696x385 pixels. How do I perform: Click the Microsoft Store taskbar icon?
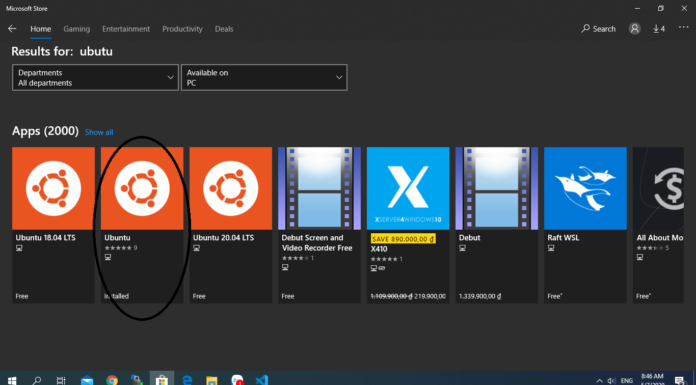click(x=162, y=380)
